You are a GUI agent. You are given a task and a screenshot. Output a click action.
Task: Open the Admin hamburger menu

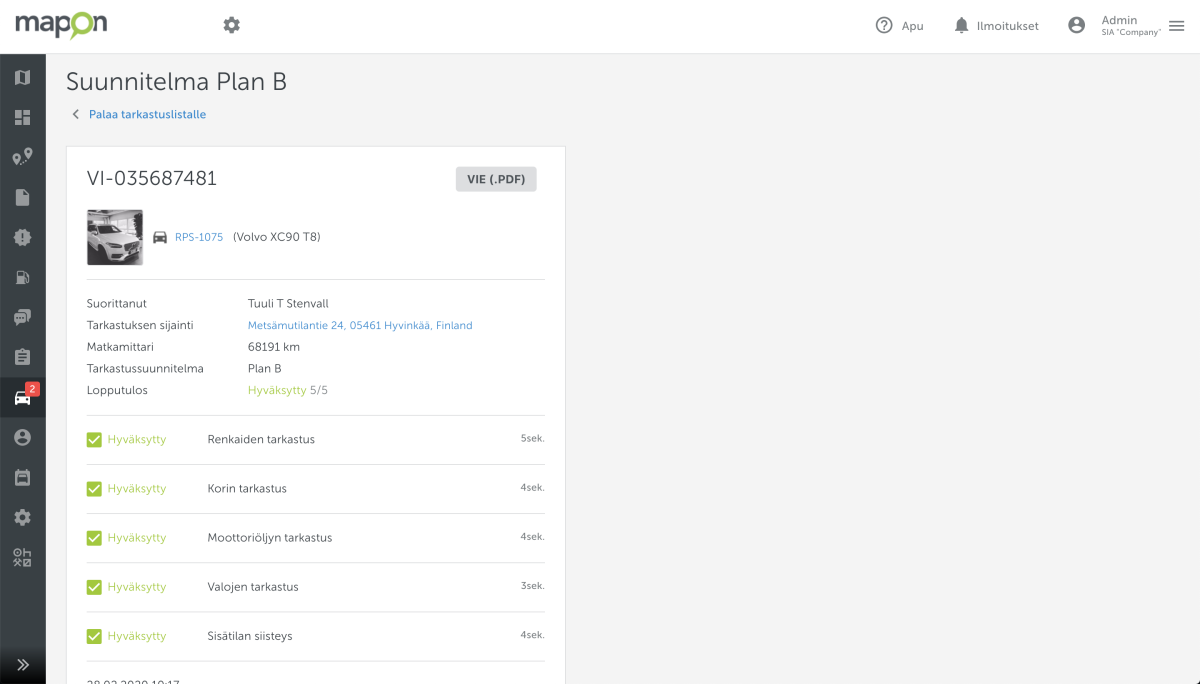(x=1176, y=26)
